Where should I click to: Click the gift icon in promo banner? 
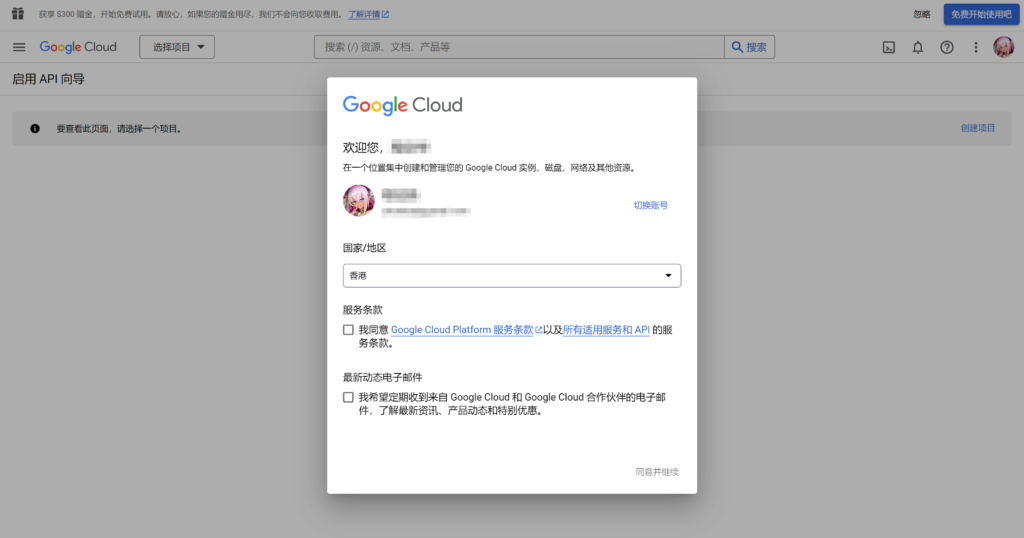(x=18, y=14)
